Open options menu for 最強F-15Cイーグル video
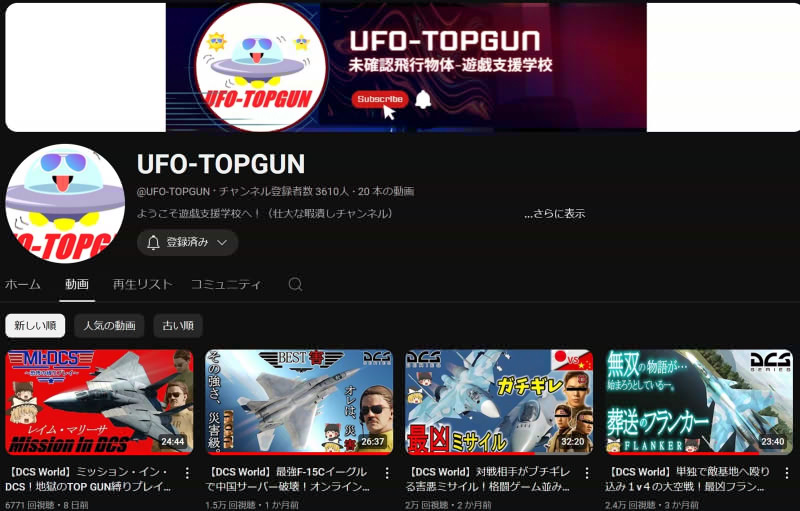Viewport: 800px width, 511px height. (387, 473)
